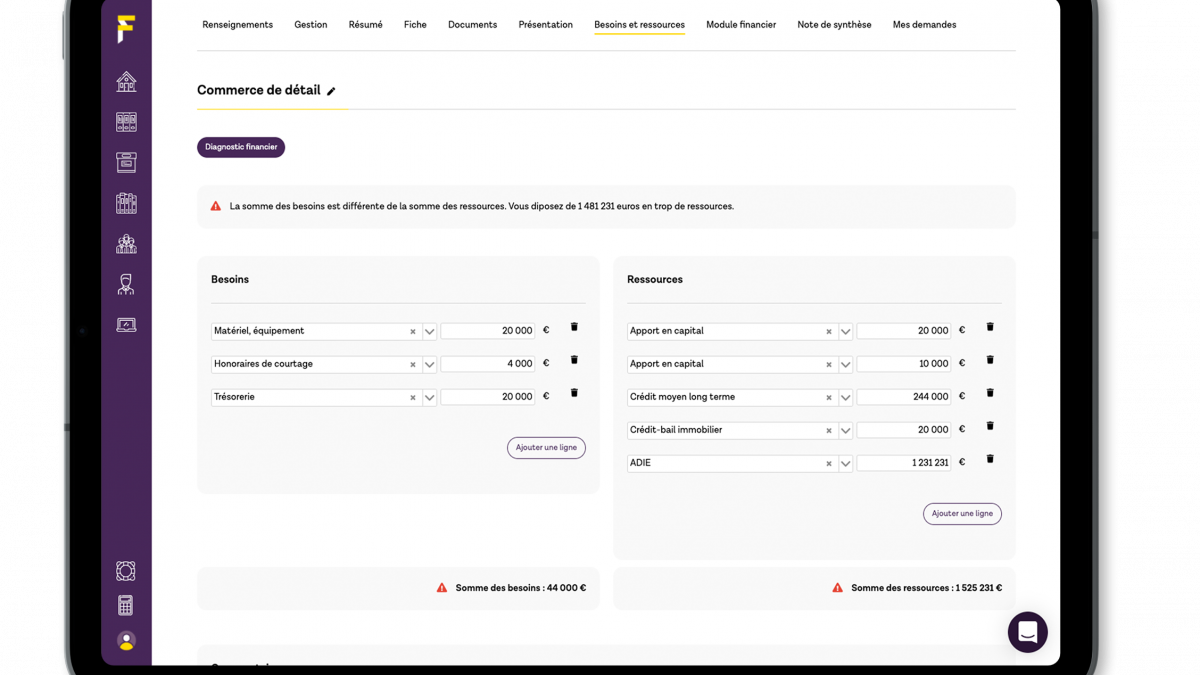Open the lifebuoy support icon in sidebar
This screenshot has height=675, width=1200.
click(126, 571)
